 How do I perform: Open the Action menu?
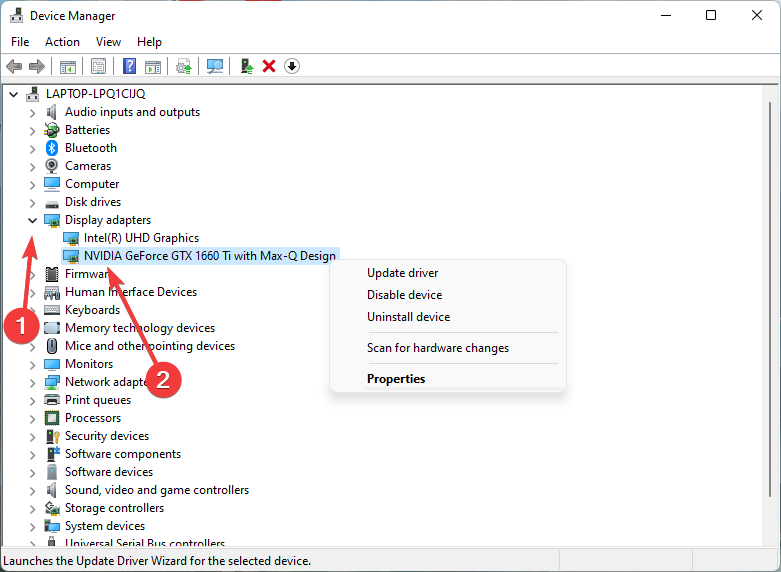62,42
